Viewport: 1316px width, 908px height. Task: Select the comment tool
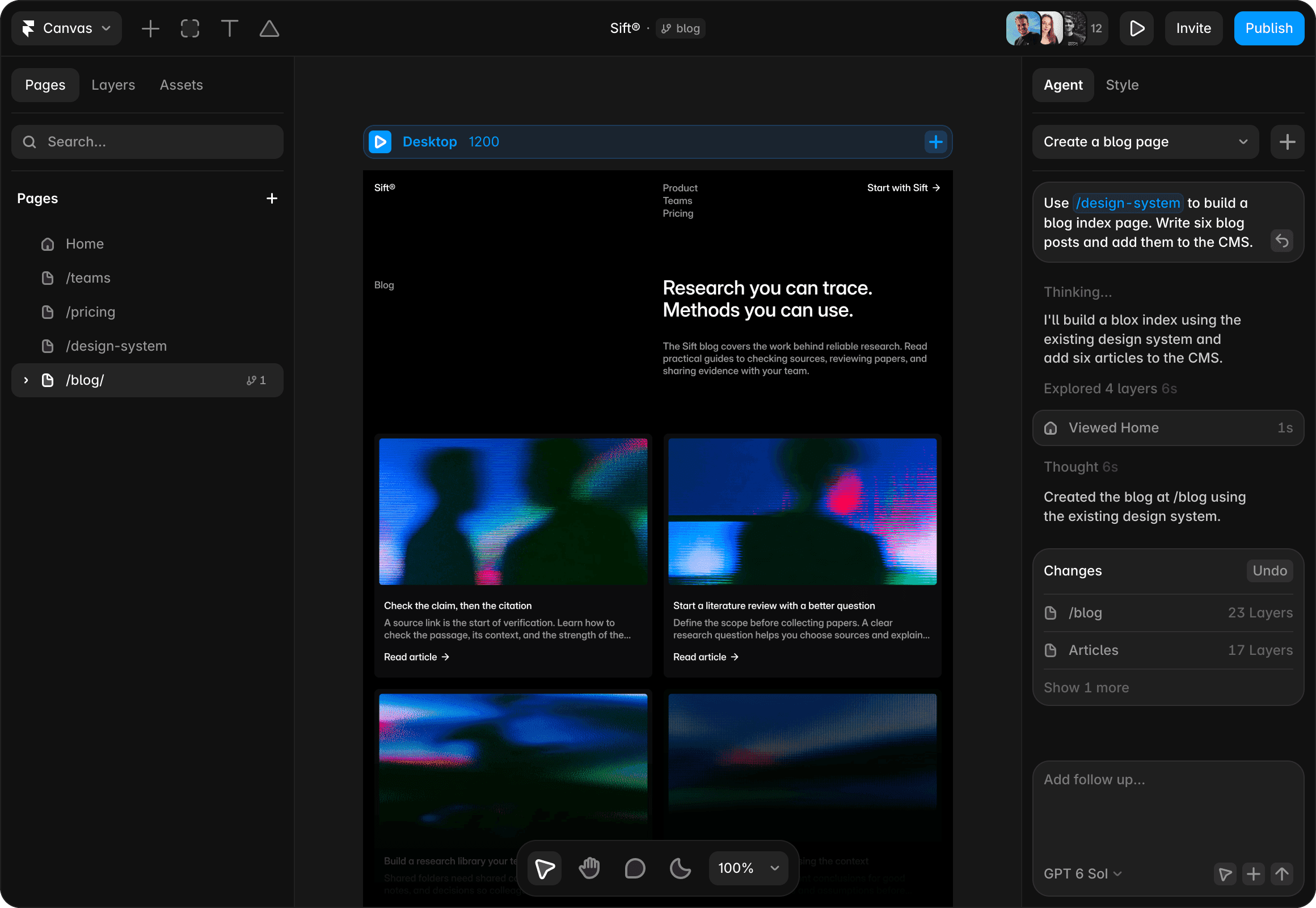(x=635, y=868)
